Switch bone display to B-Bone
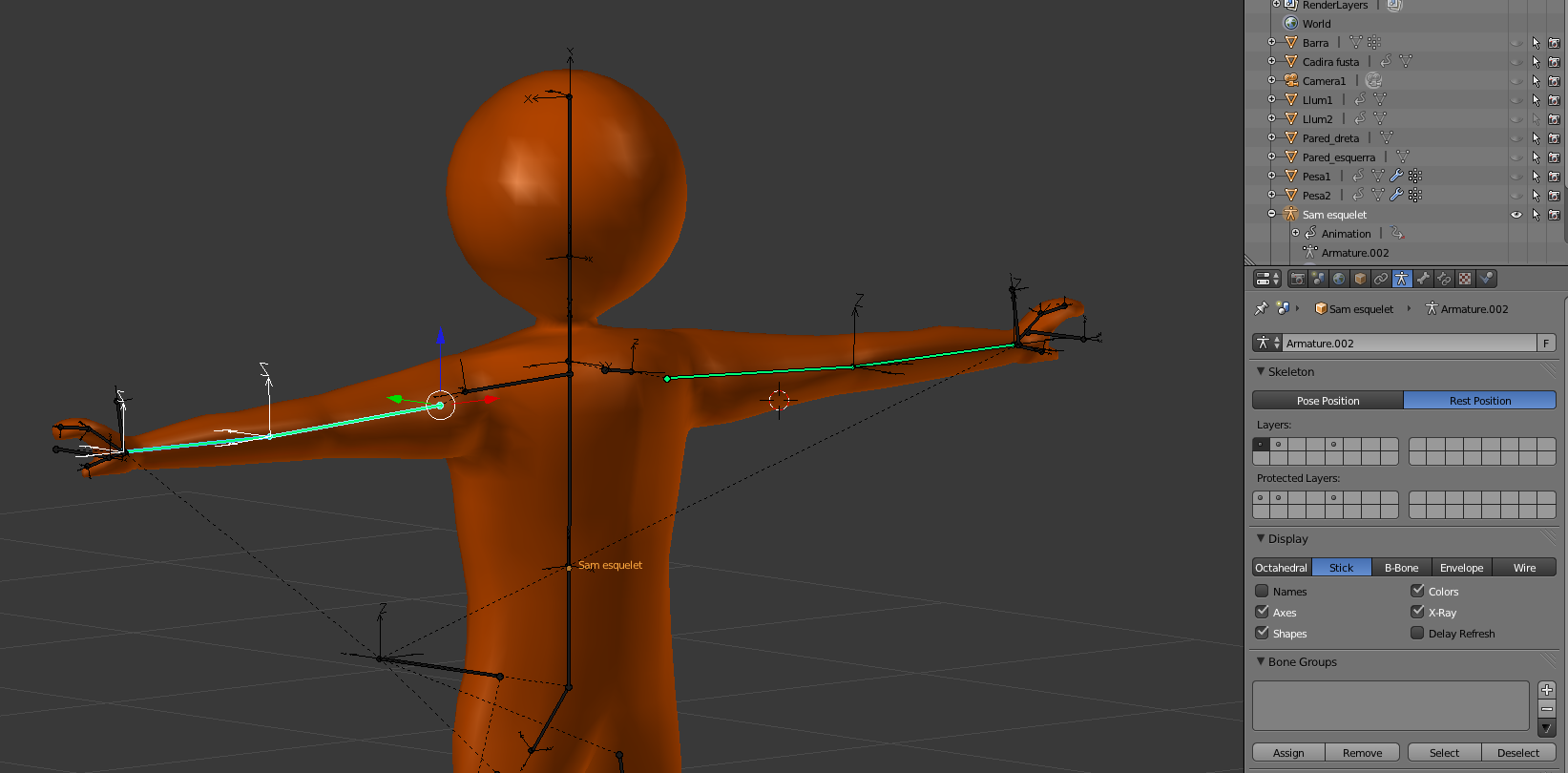Viewport: 1568px width, 773px height. pos(1402,568)
